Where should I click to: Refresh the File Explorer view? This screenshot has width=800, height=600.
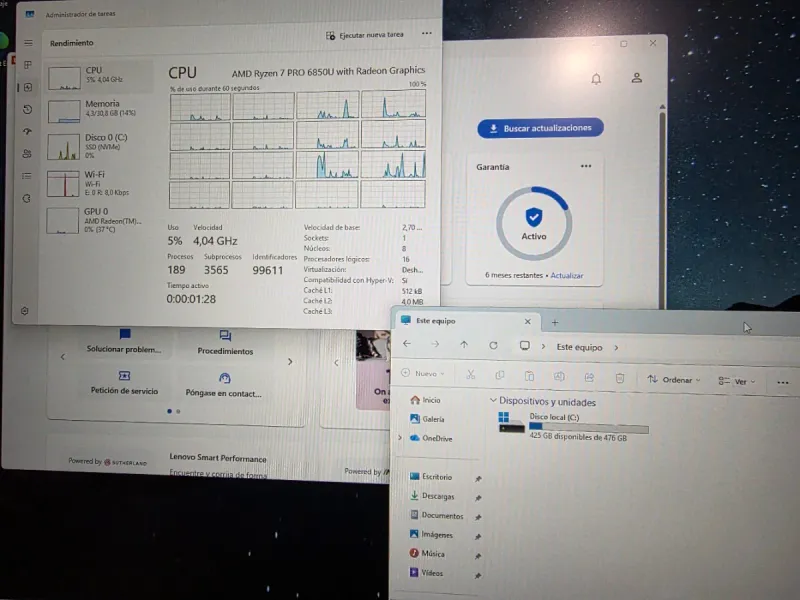coord(493,345)
